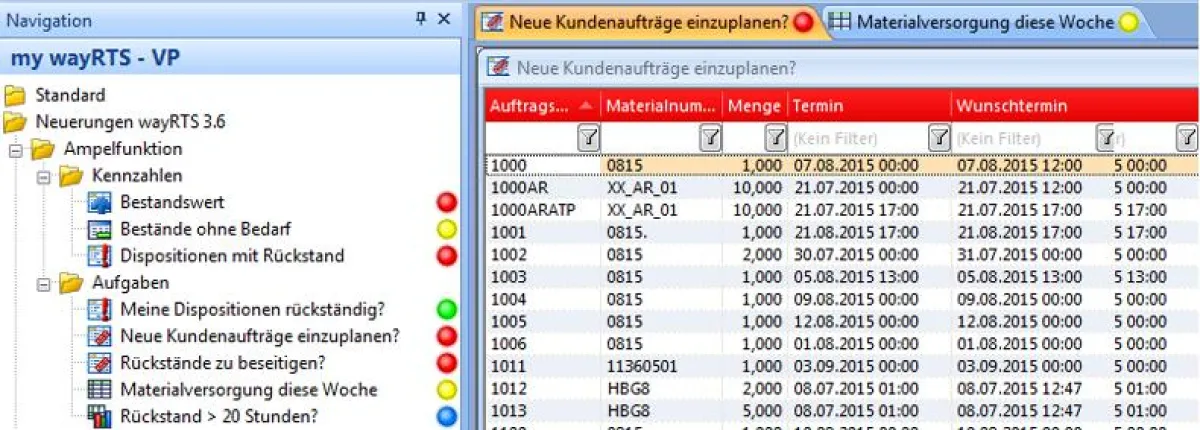The image size is (1200, 430).
Task: Open the filter for the Menge column
Action: 775,138
